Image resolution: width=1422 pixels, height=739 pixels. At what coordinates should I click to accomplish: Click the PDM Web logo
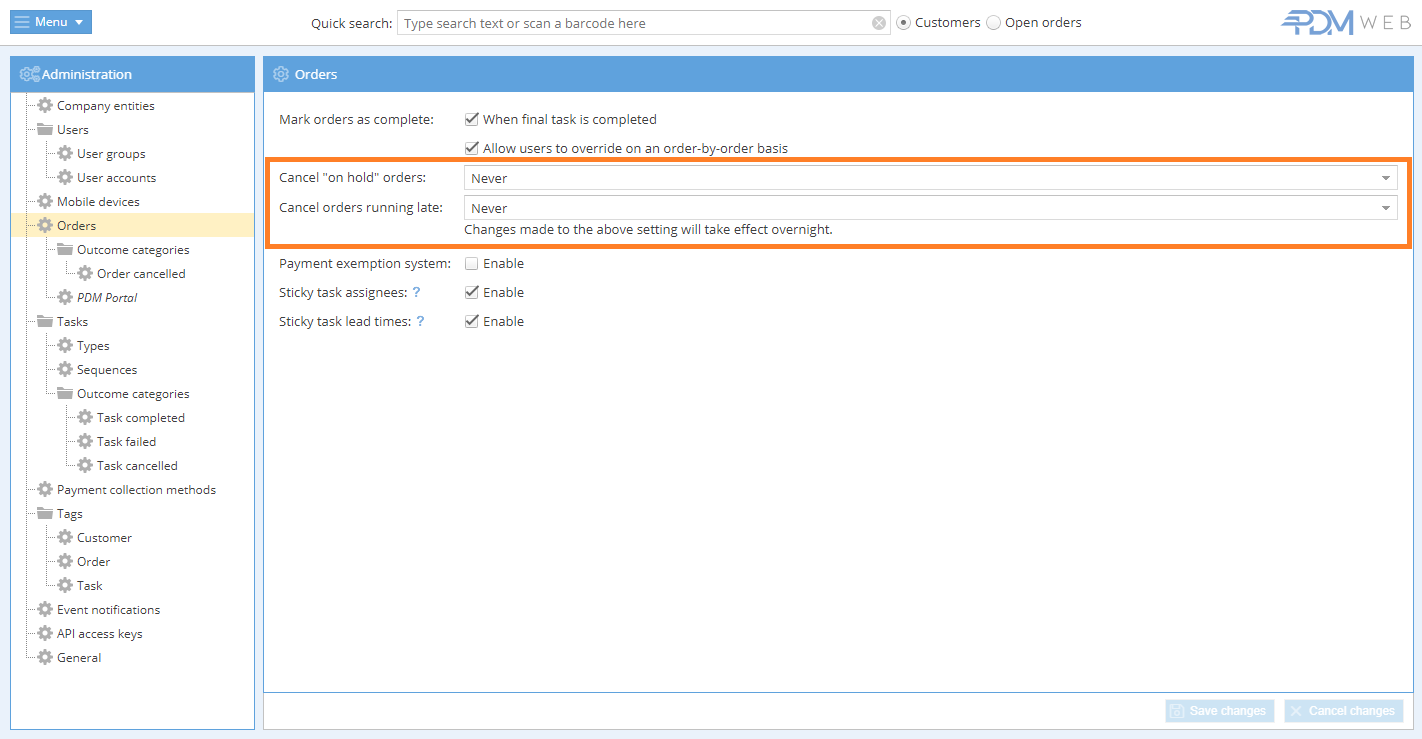(1346, 23)
